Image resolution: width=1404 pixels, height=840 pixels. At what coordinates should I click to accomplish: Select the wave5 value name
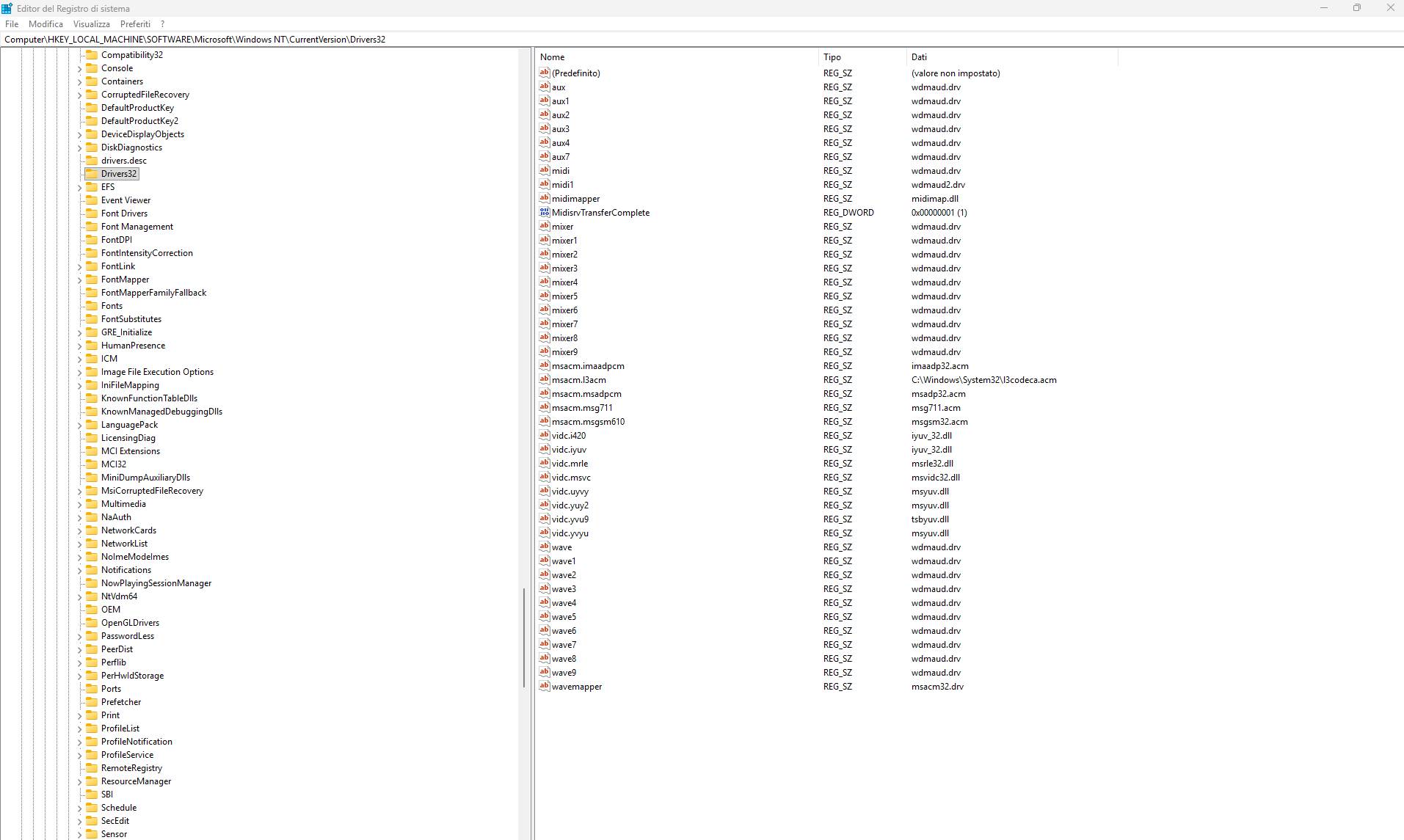[564, 616]
